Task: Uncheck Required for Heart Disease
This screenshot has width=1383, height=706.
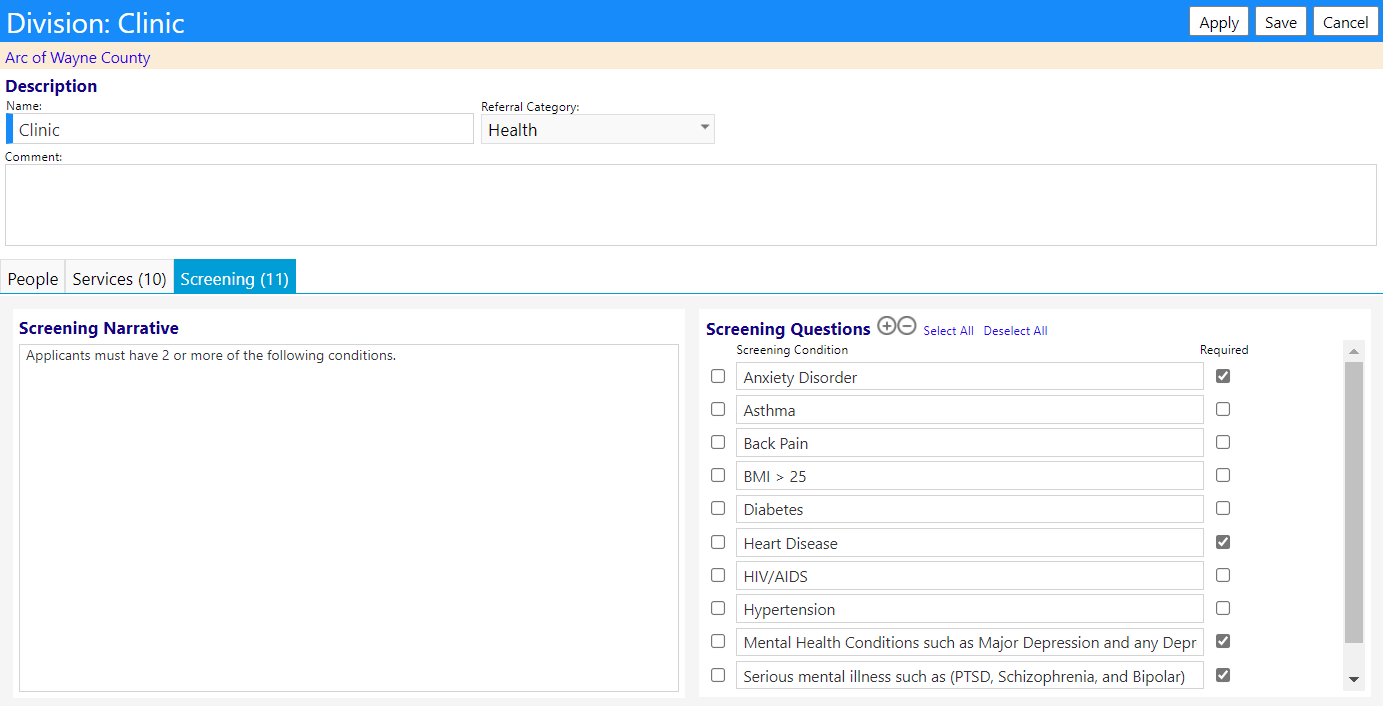Action: 1223,542
